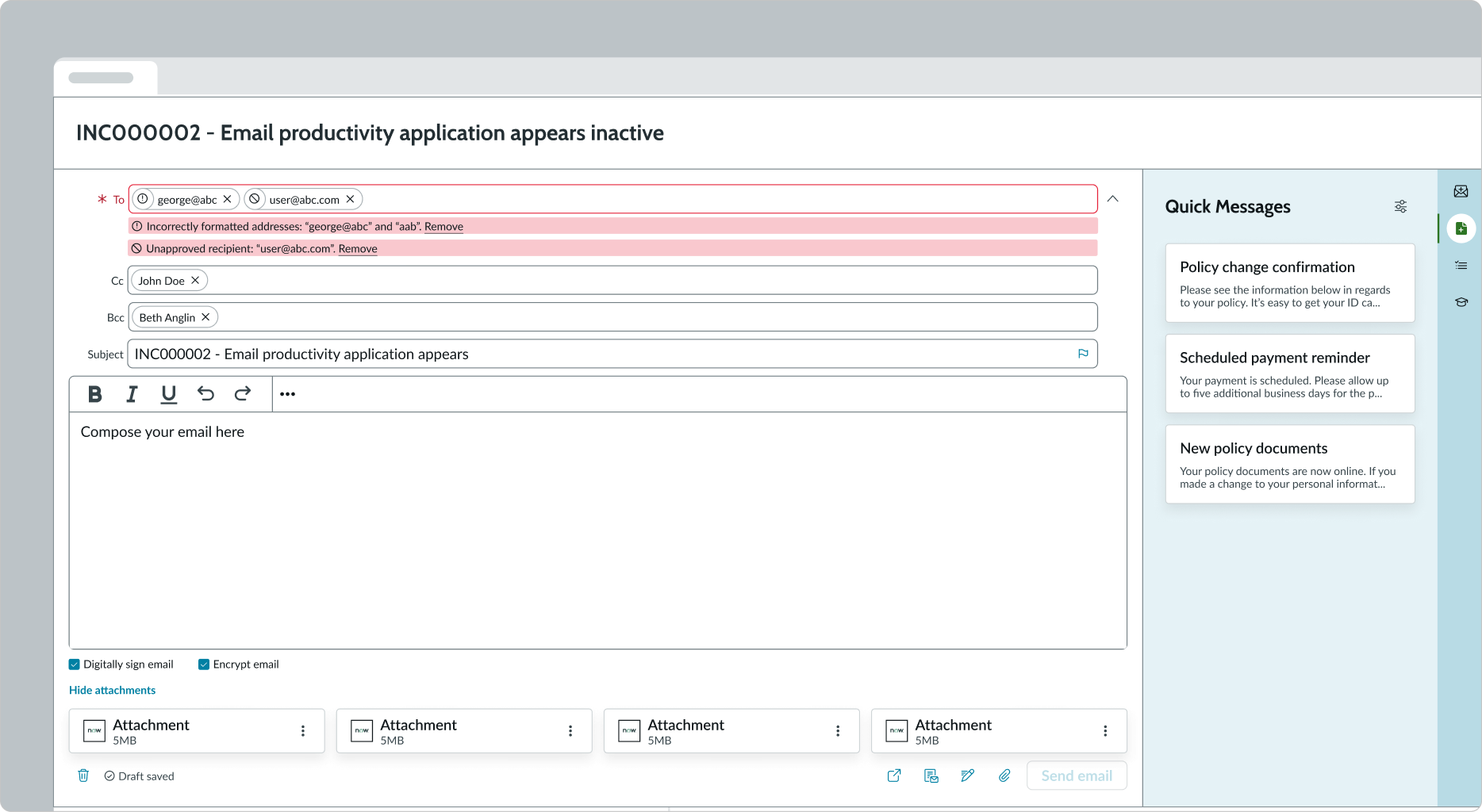Uncheck Digitally sign email
This screenshot has width=1482, height=812.
[x=74, y=664]
